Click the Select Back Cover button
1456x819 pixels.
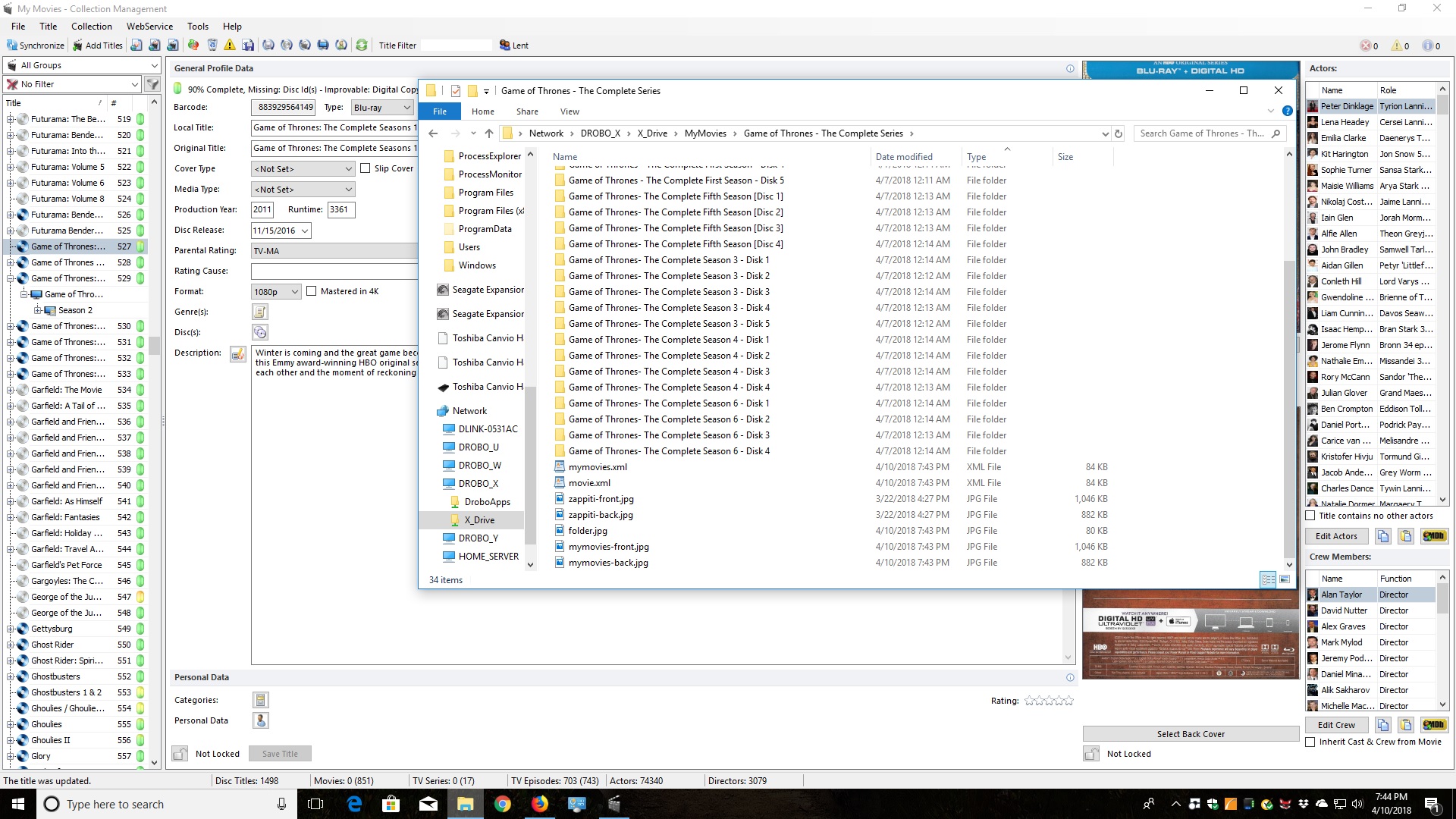1191,734
